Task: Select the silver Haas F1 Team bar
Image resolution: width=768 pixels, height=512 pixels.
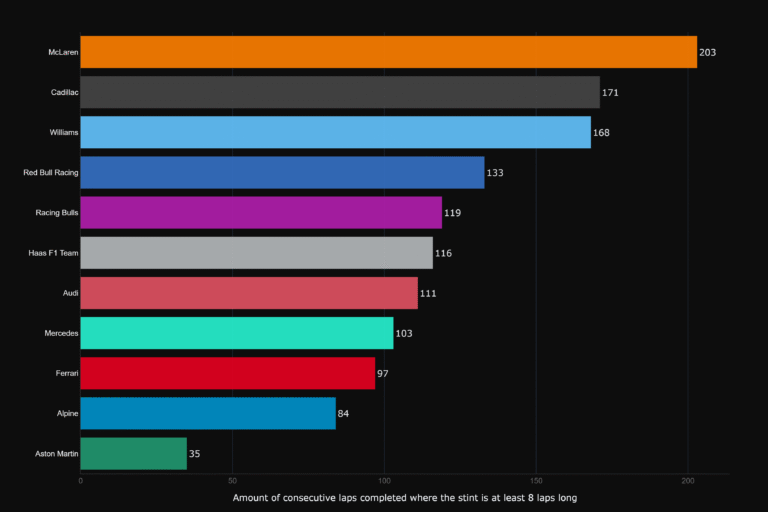Action: coord(256,253)
